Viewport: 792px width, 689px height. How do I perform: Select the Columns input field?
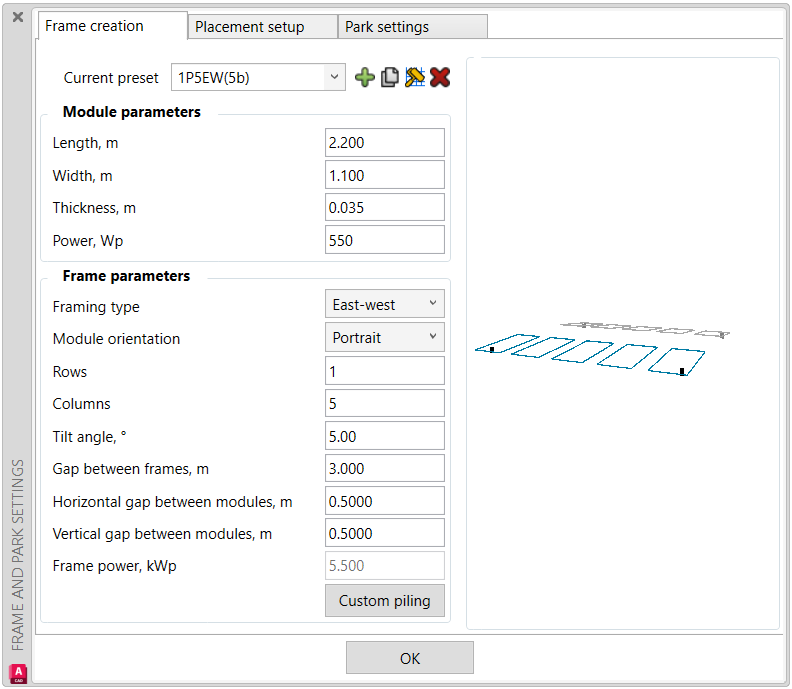point(385,403)
